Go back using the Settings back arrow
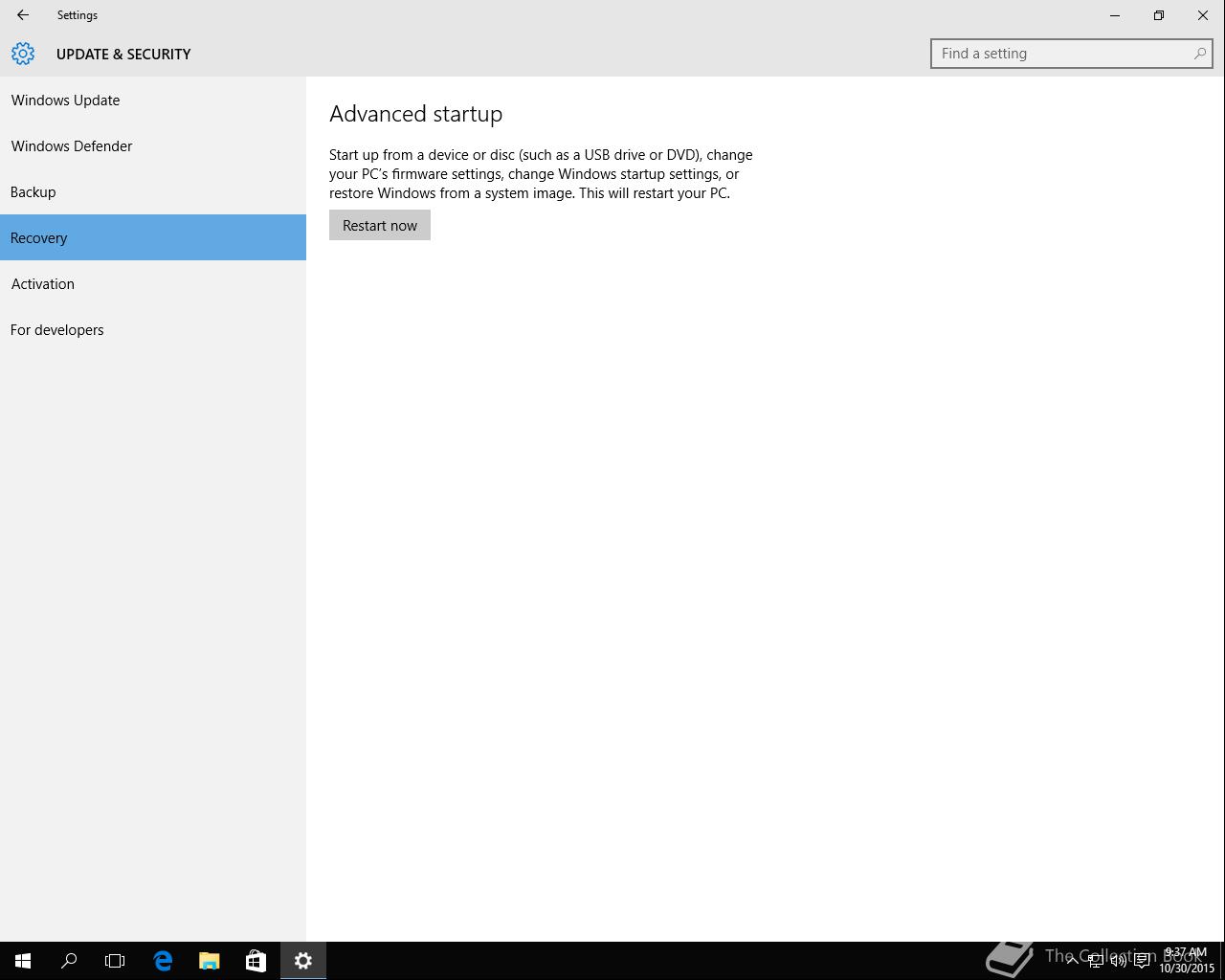Viewport: 1225px width, 980px height. coord(23,15)
